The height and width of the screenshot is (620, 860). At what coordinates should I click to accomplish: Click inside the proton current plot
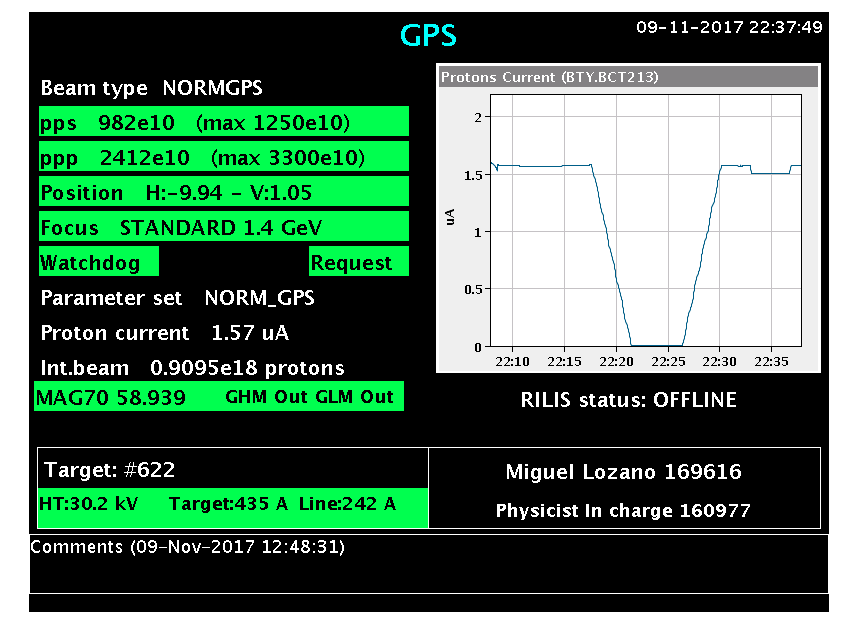(x=645, y=220)
